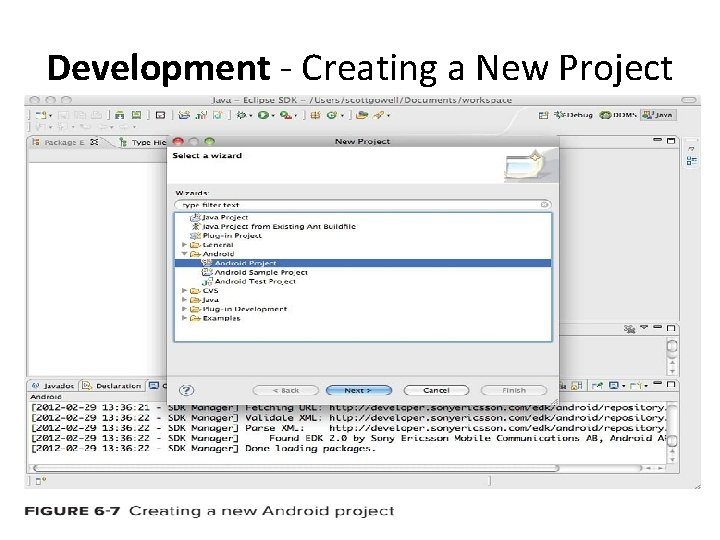
Task: Click the help question mark in New Project dialog
Action: pos(186,390)
